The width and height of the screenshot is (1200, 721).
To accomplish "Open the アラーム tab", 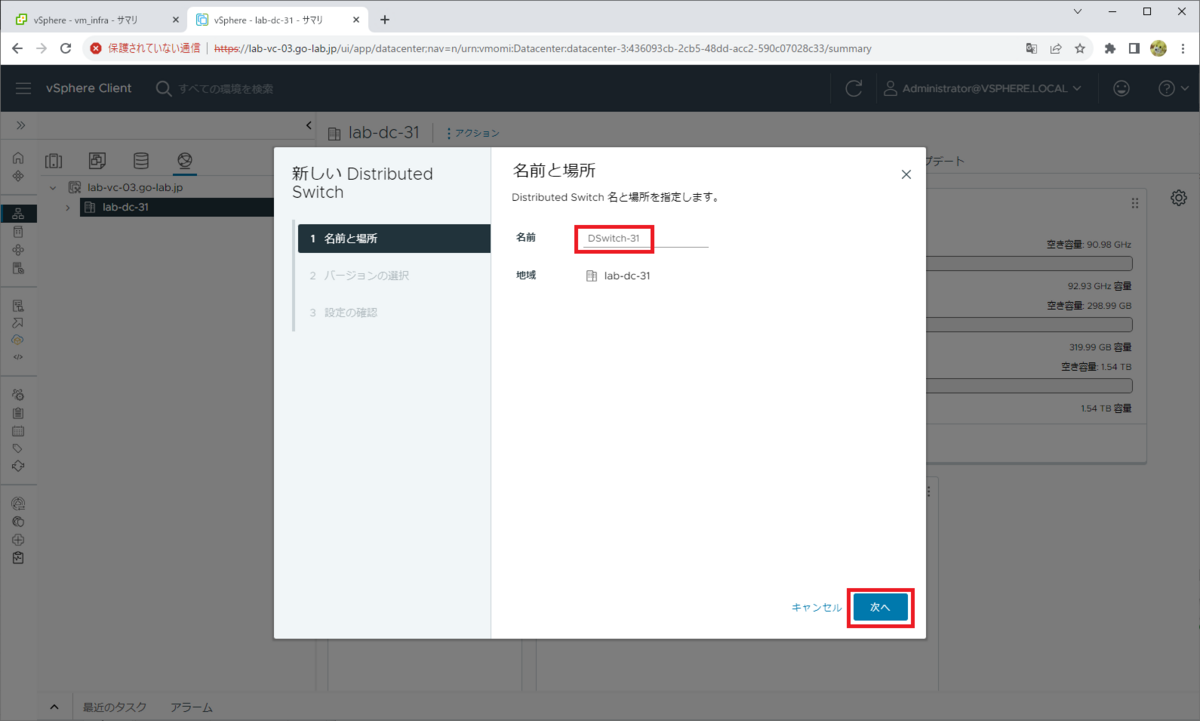I will 191,707.
